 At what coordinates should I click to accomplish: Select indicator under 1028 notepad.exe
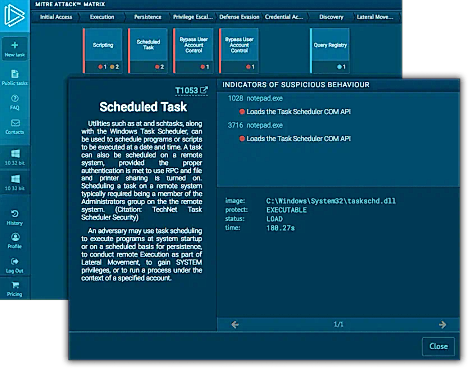click(x=295, y=112)
